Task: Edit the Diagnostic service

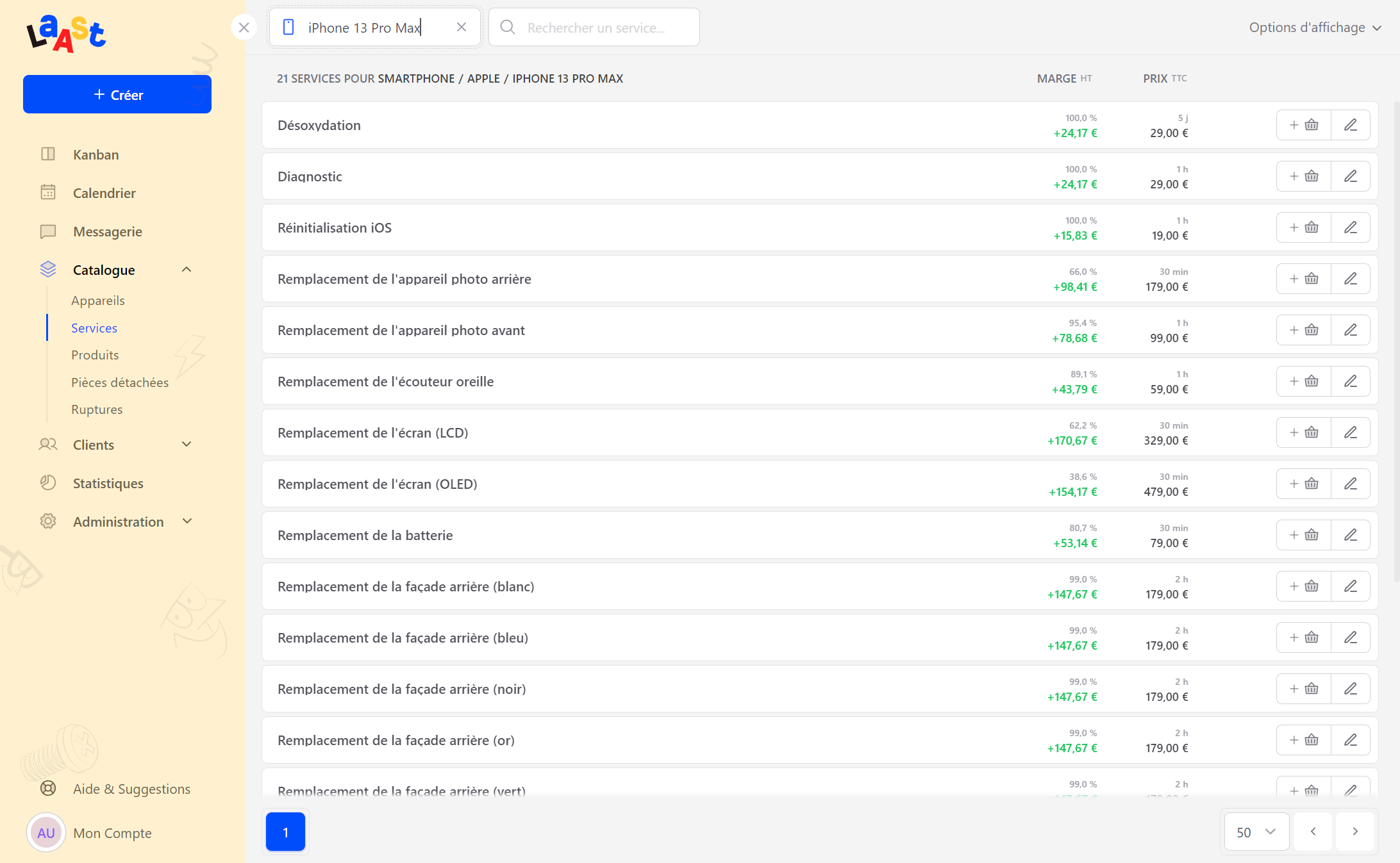Action: coord(1351,176)
